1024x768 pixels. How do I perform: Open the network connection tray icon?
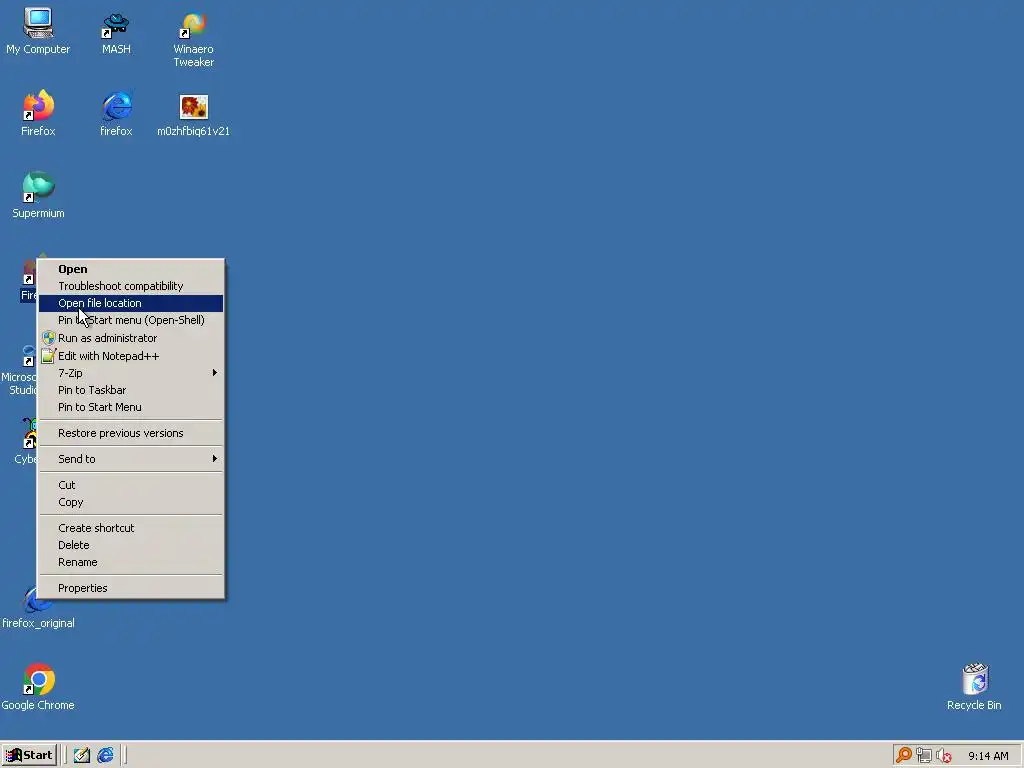[x=923, y=756]
